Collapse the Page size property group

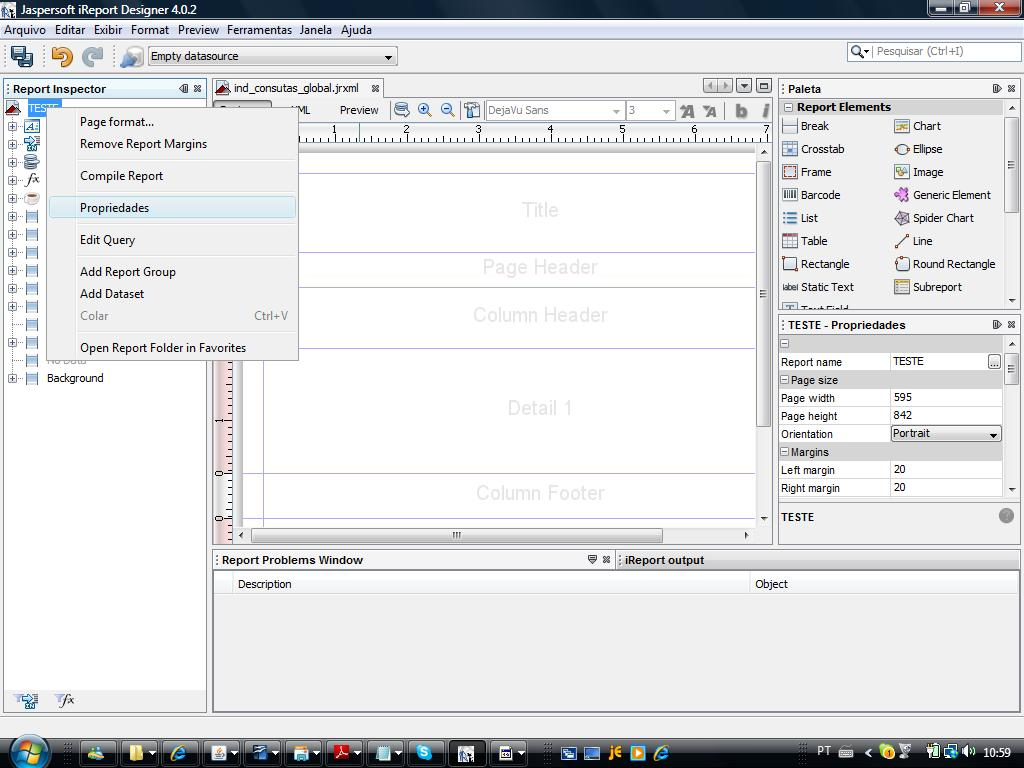pos(785,379)
